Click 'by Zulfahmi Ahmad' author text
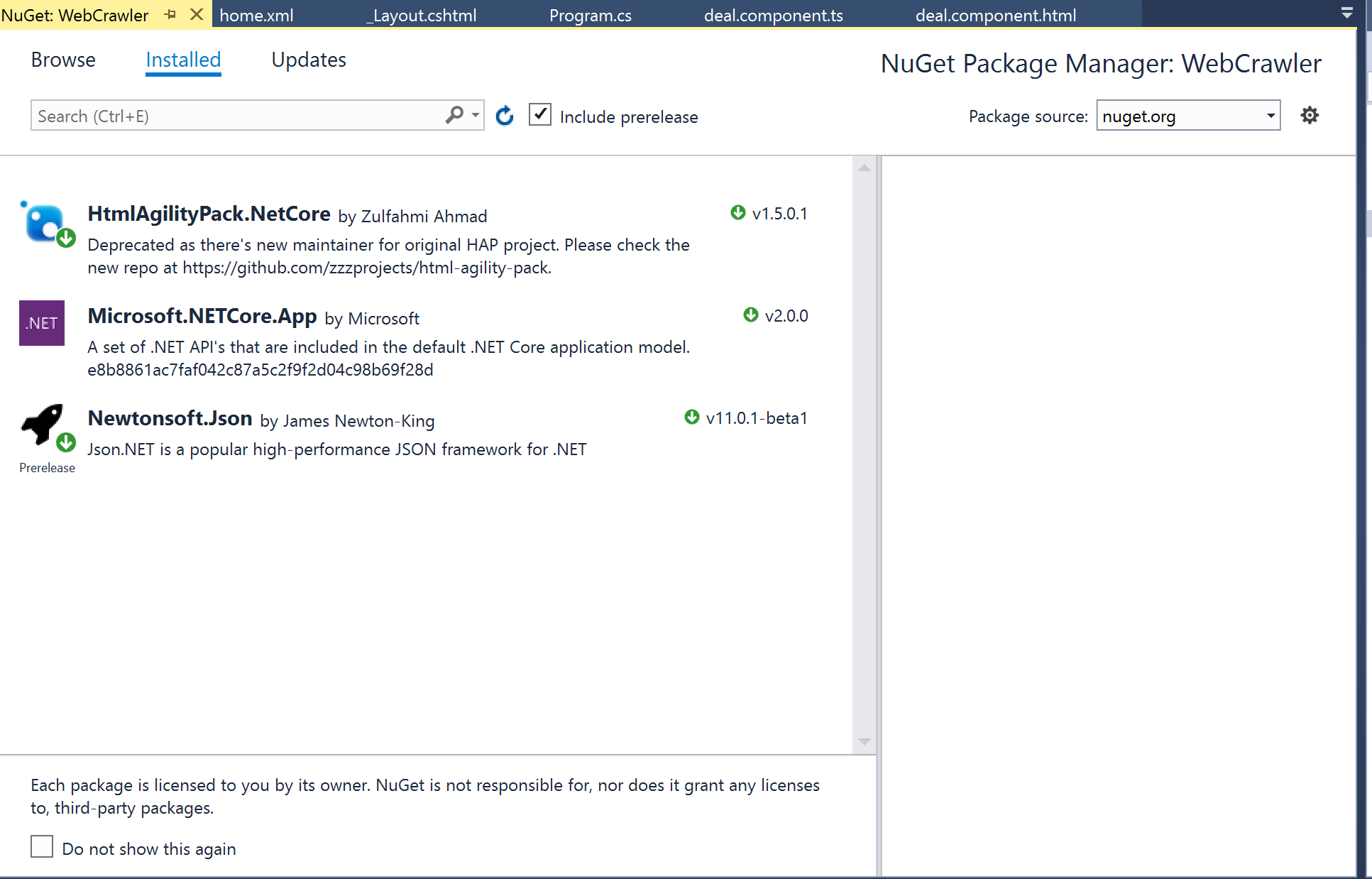 click(x=412, y=217)
